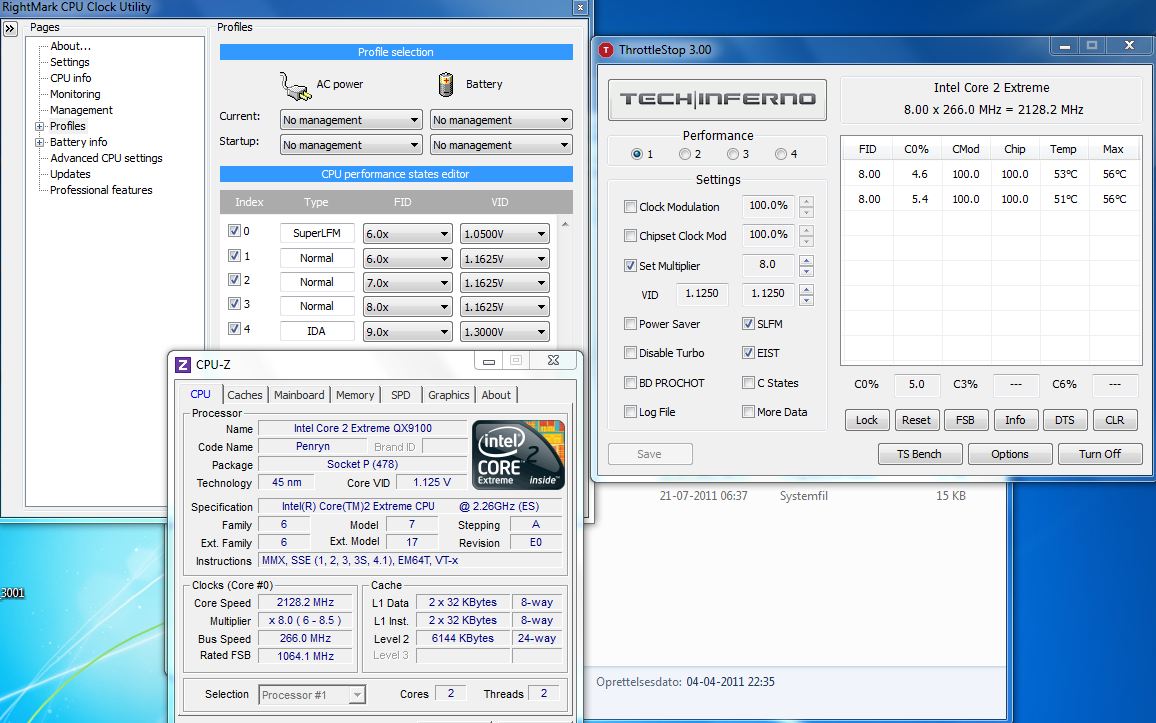
Task: Open the Memory tab in CPU-Z
Action: pos(355,395)
